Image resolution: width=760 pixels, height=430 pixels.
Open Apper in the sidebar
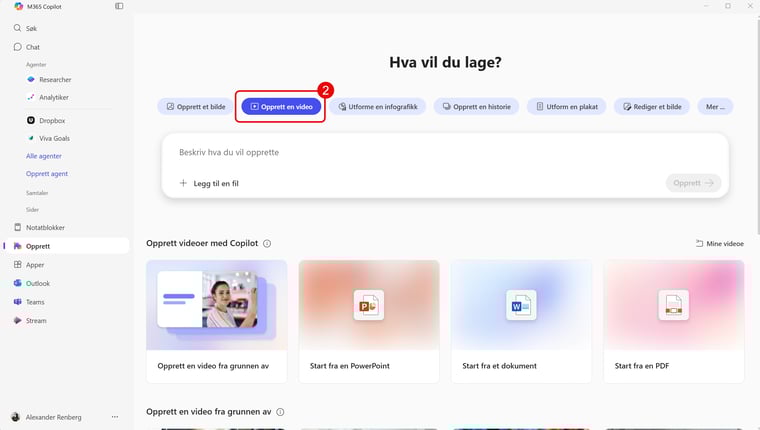pos(29,265)
